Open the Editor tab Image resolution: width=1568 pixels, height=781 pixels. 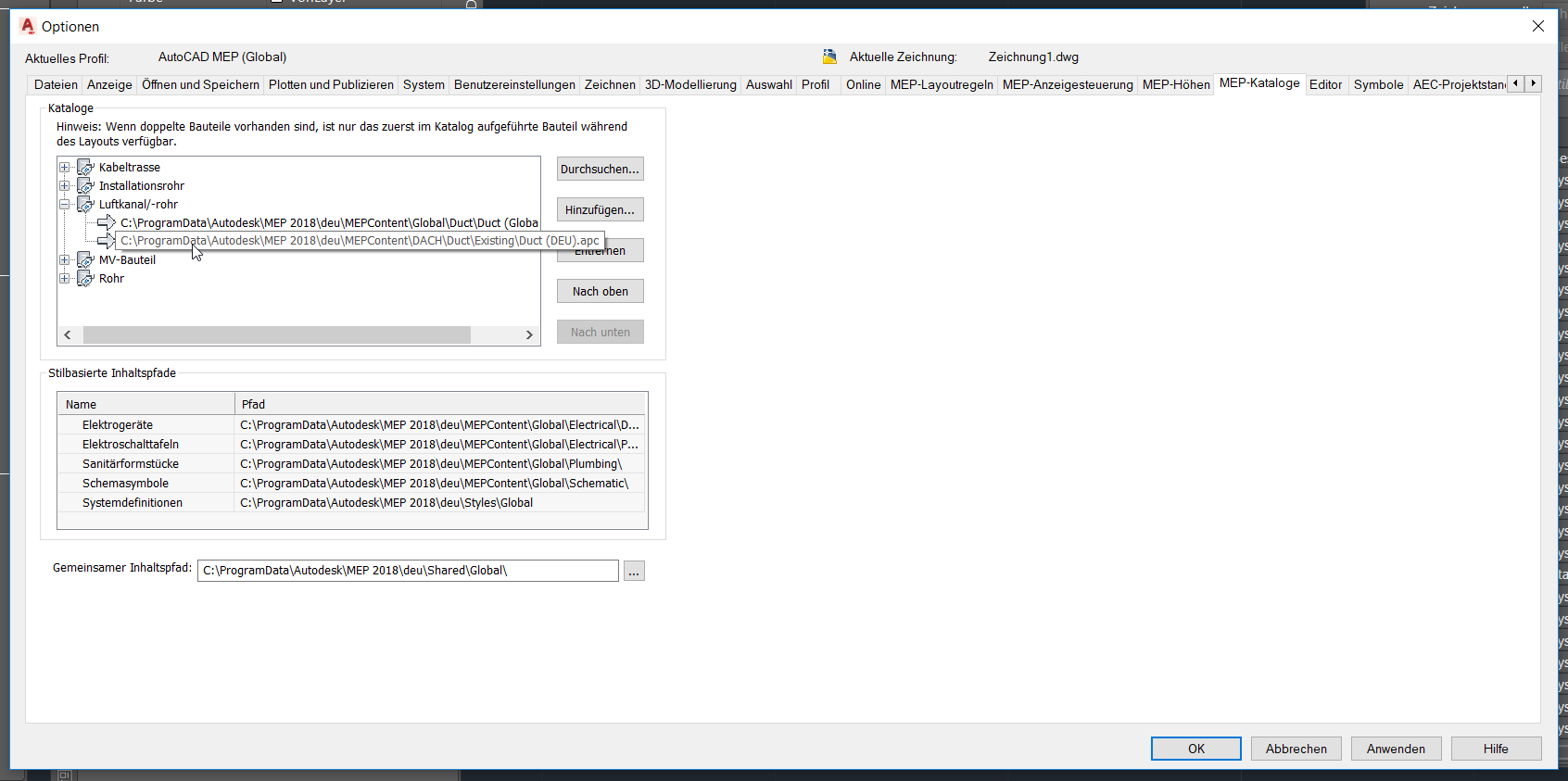1325,84
